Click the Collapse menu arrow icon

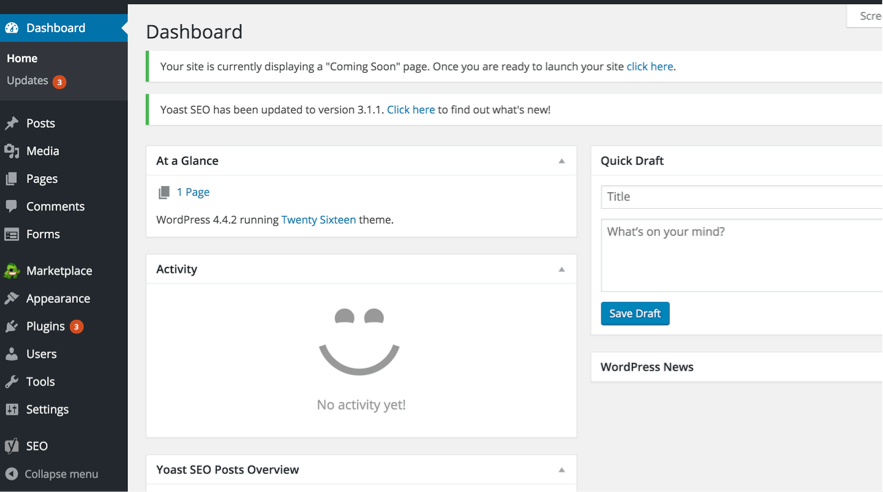[12, 474]
